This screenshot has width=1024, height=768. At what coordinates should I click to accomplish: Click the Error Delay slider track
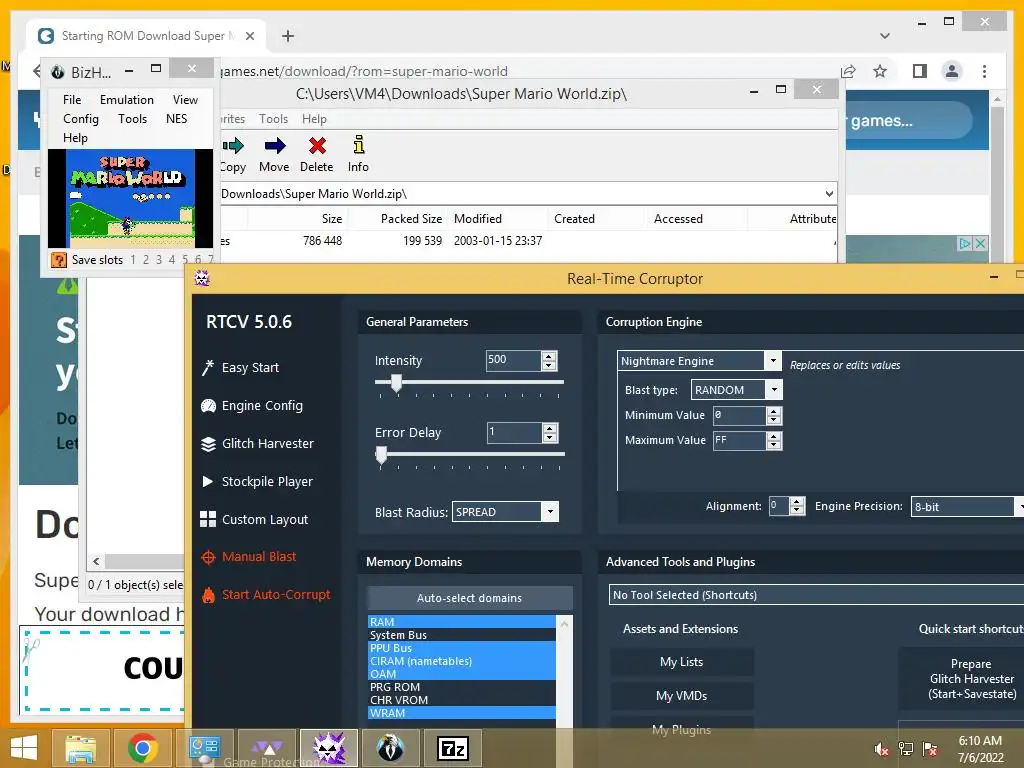tap(470, 454)
